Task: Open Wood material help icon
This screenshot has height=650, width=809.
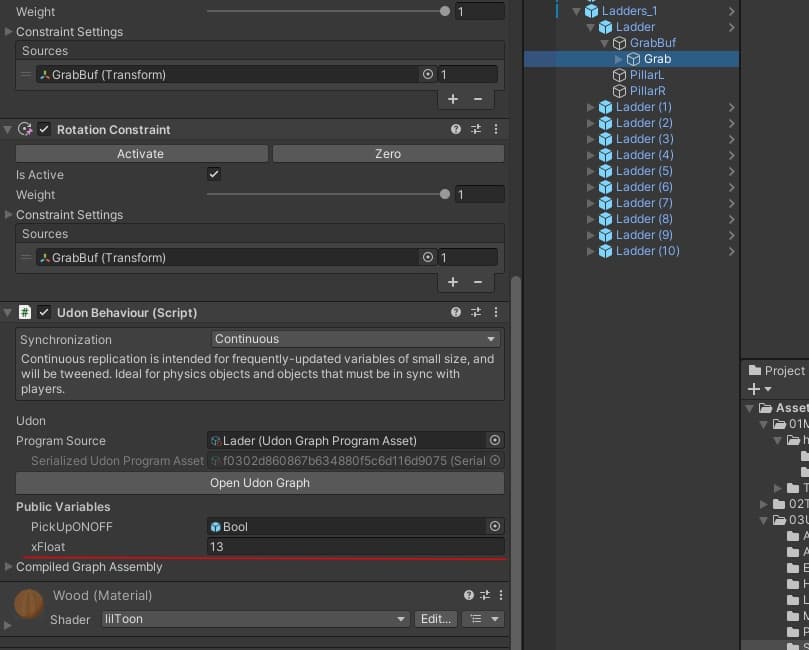Action: click(468, 596)
